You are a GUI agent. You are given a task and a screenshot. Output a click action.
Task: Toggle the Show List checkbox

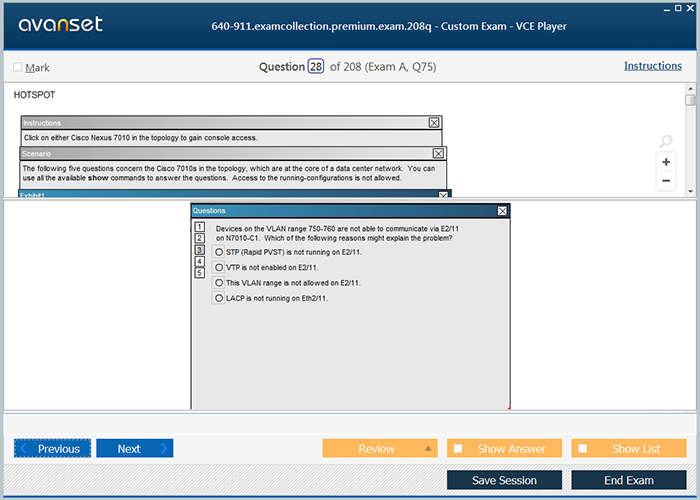583,448
